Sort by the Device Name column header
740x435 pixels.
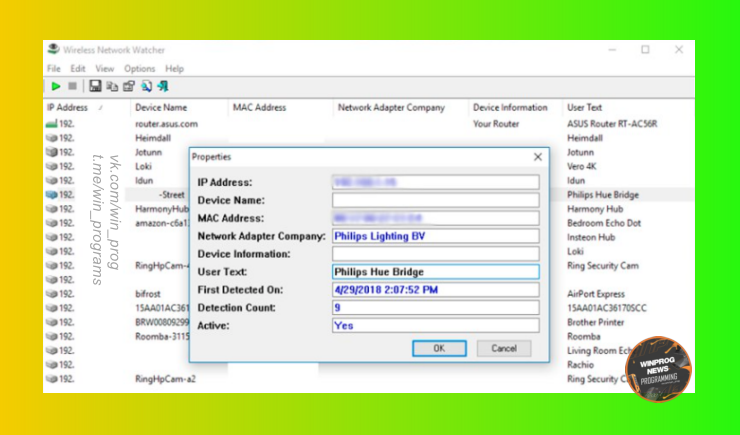click(161, 108)
